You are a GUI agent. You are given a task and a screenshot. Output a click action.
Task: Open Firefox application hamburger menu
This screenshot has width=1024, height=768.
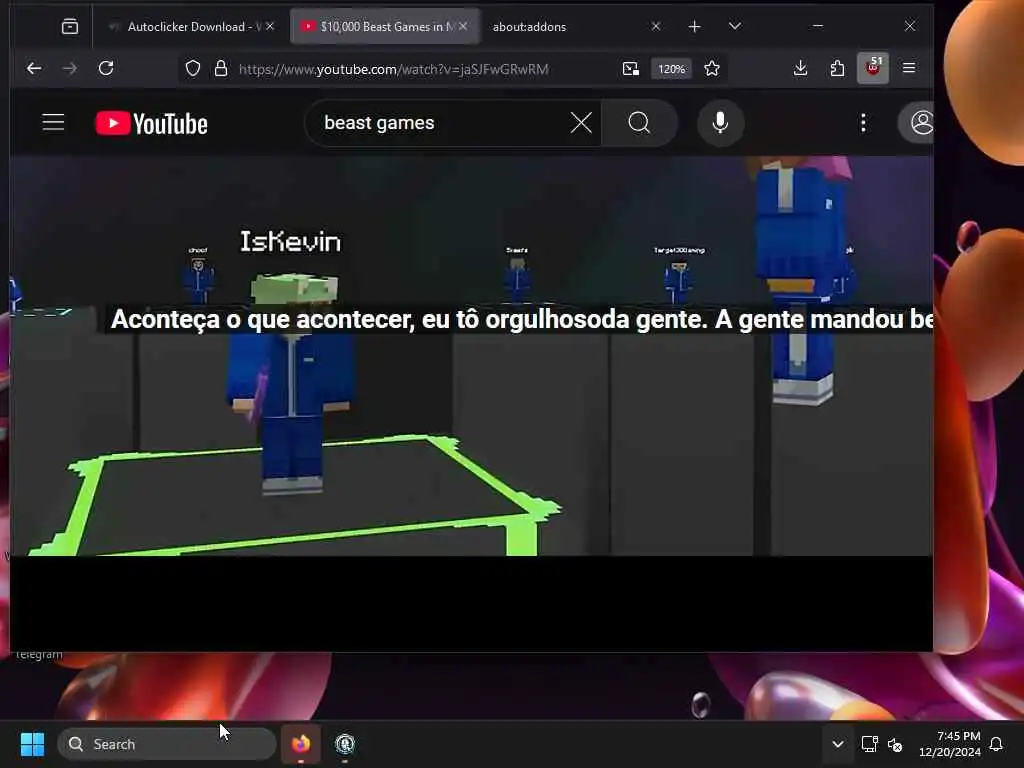(908, 68)
